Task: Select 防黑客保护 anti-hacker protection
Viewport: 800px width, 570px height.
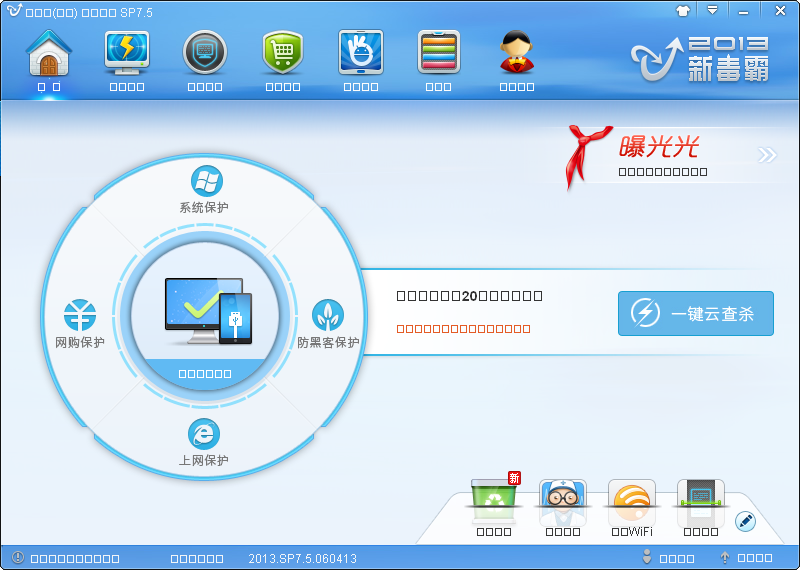Action: click(x=328, y=324)
